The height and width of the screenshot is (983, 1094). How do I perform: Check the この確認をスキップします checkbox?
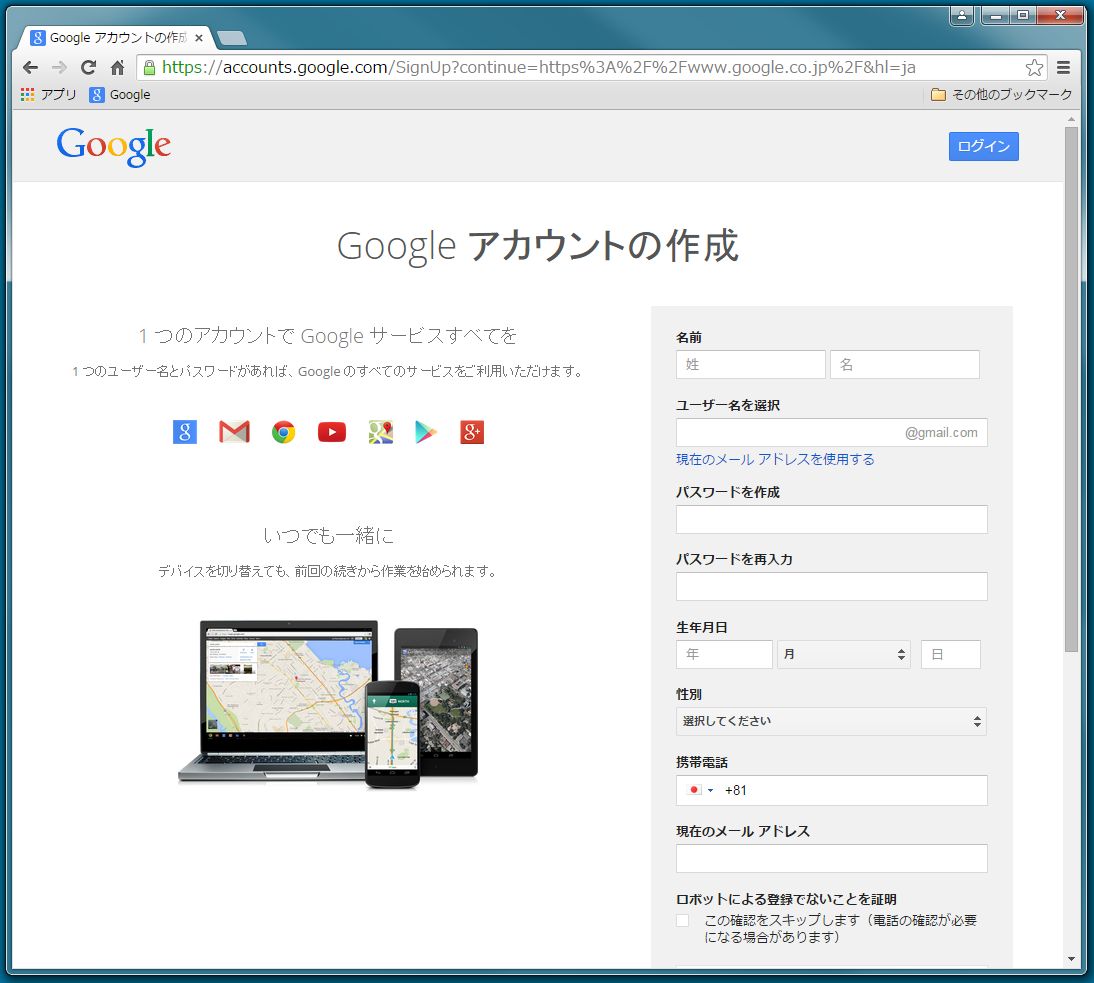pyautogui.click(x=682, y=921)
